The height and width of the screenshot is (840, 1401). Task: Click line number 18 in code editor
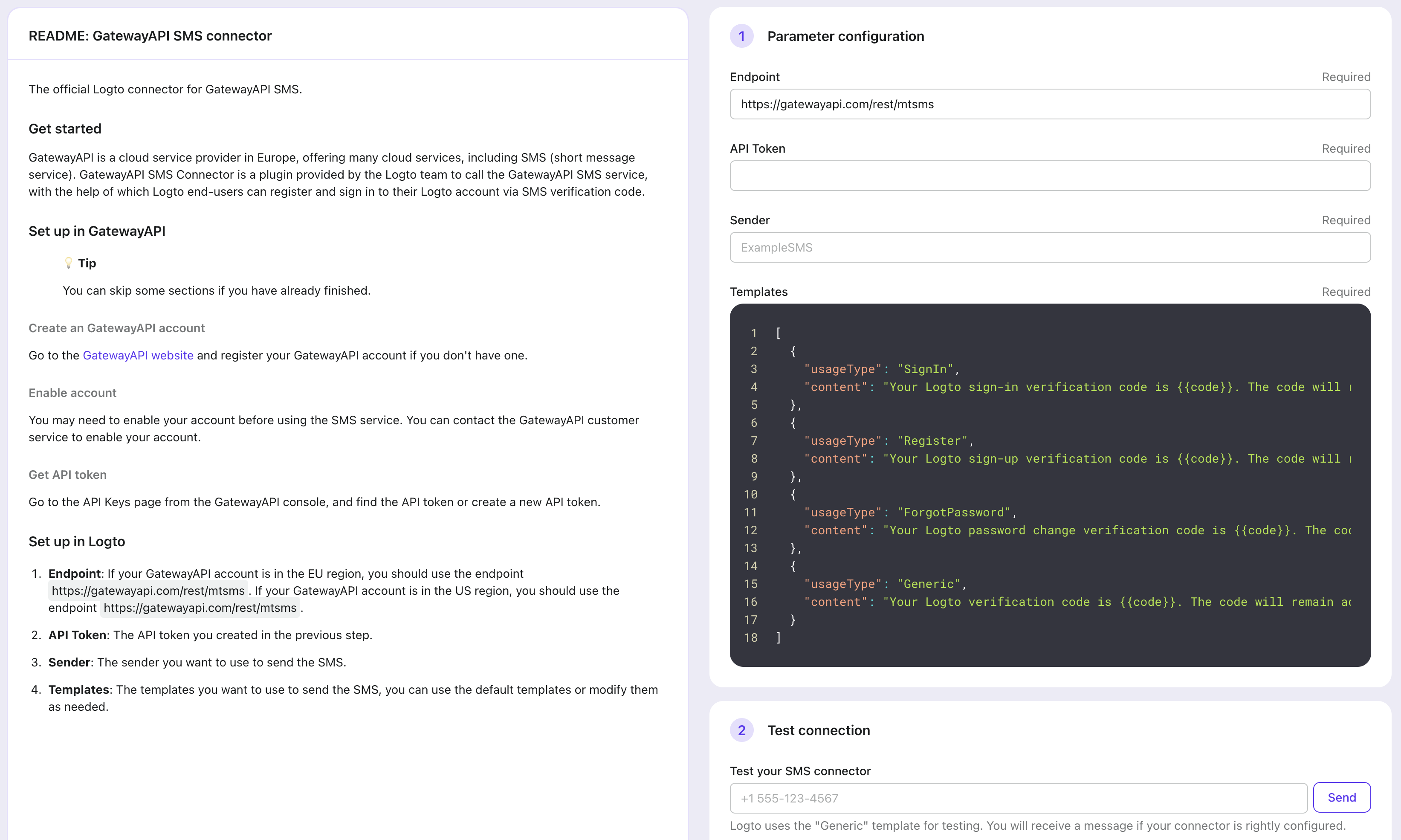[x=750, y=638]
